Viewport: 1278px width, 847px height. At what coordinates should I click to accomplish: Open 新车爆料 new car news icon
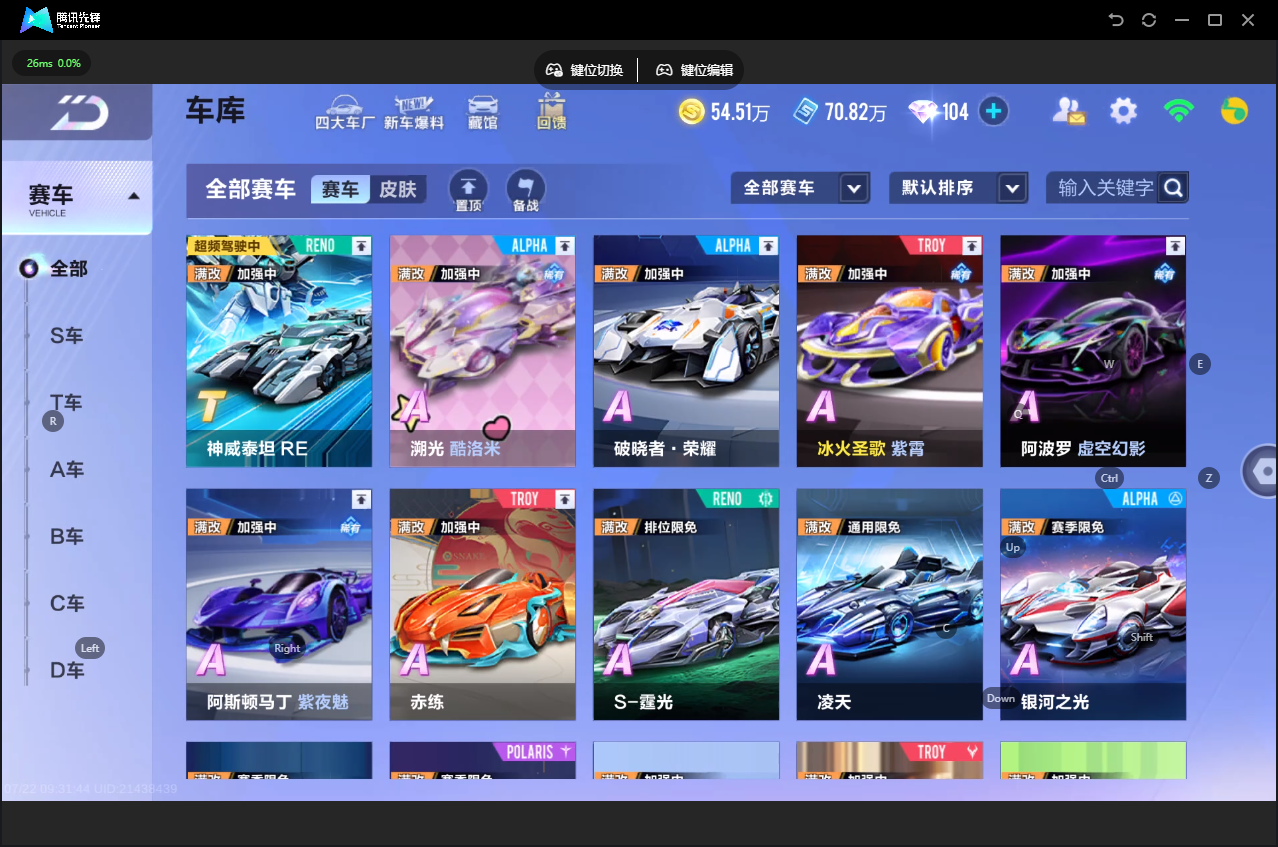414,112
